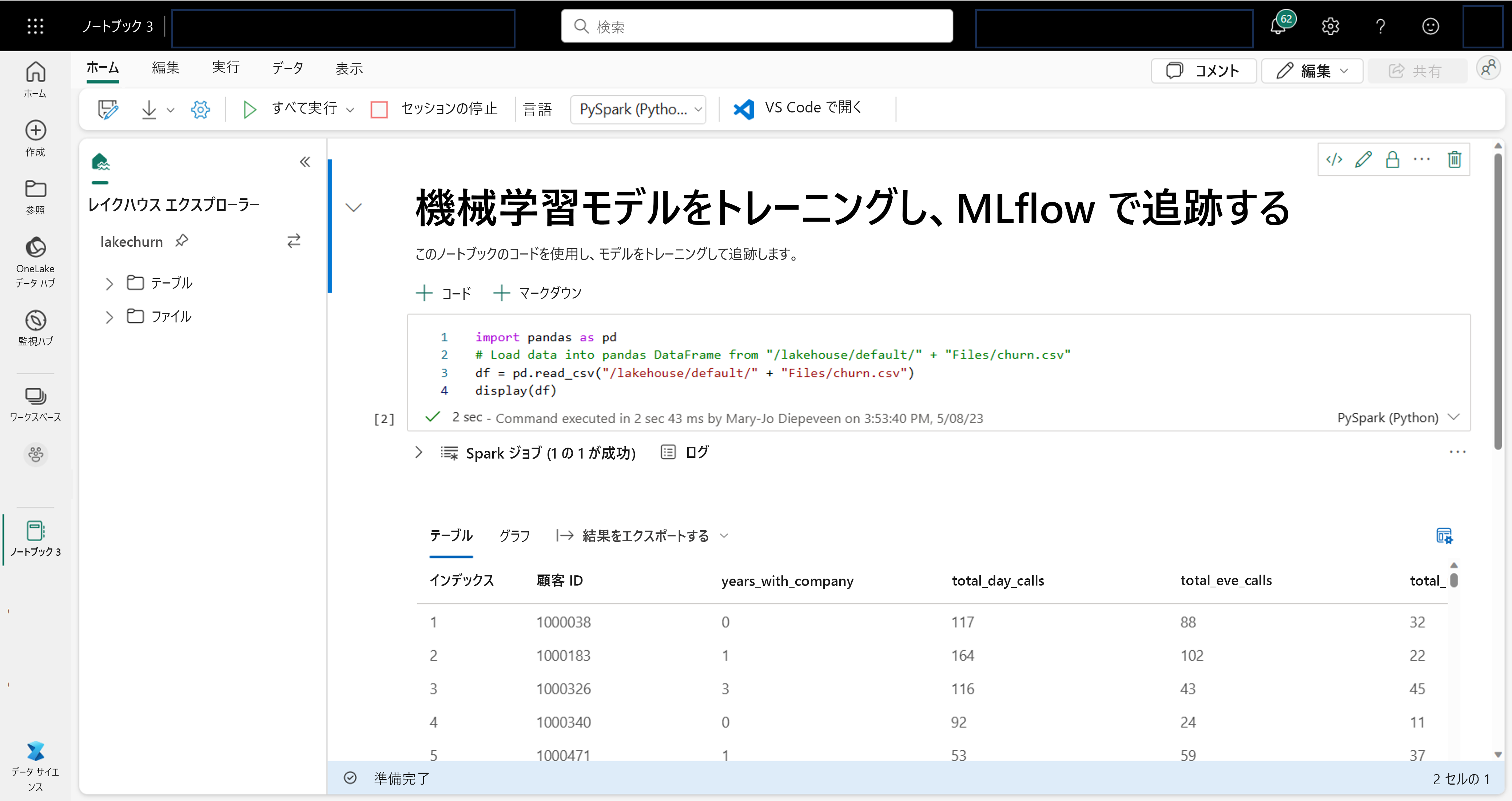Open more options for cell output
Image resolution: width=1512 pixels, height=801 pixels.
point(1457,452)
